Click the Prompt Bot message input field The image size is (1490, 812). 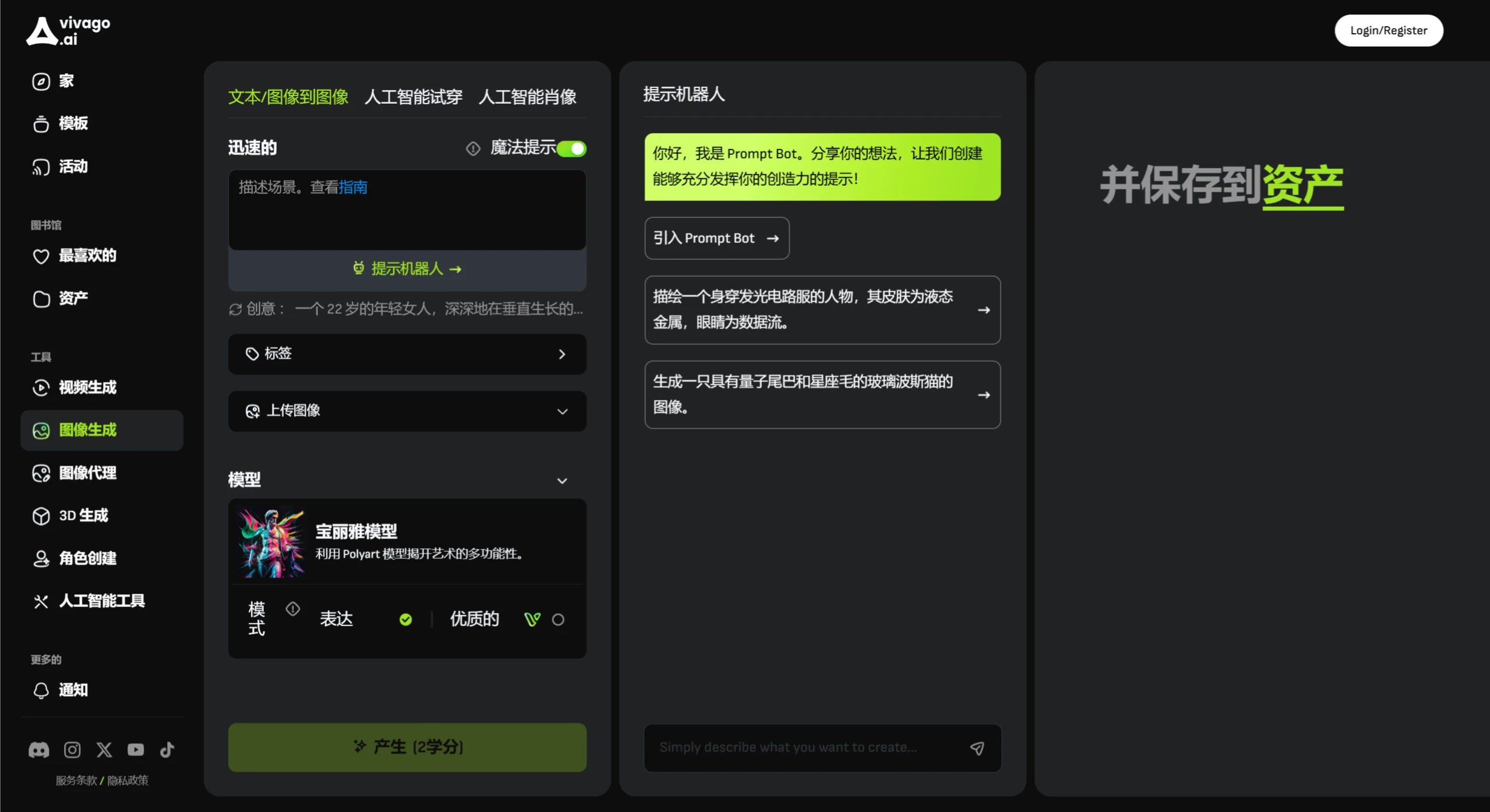click(x=804, y=747)
